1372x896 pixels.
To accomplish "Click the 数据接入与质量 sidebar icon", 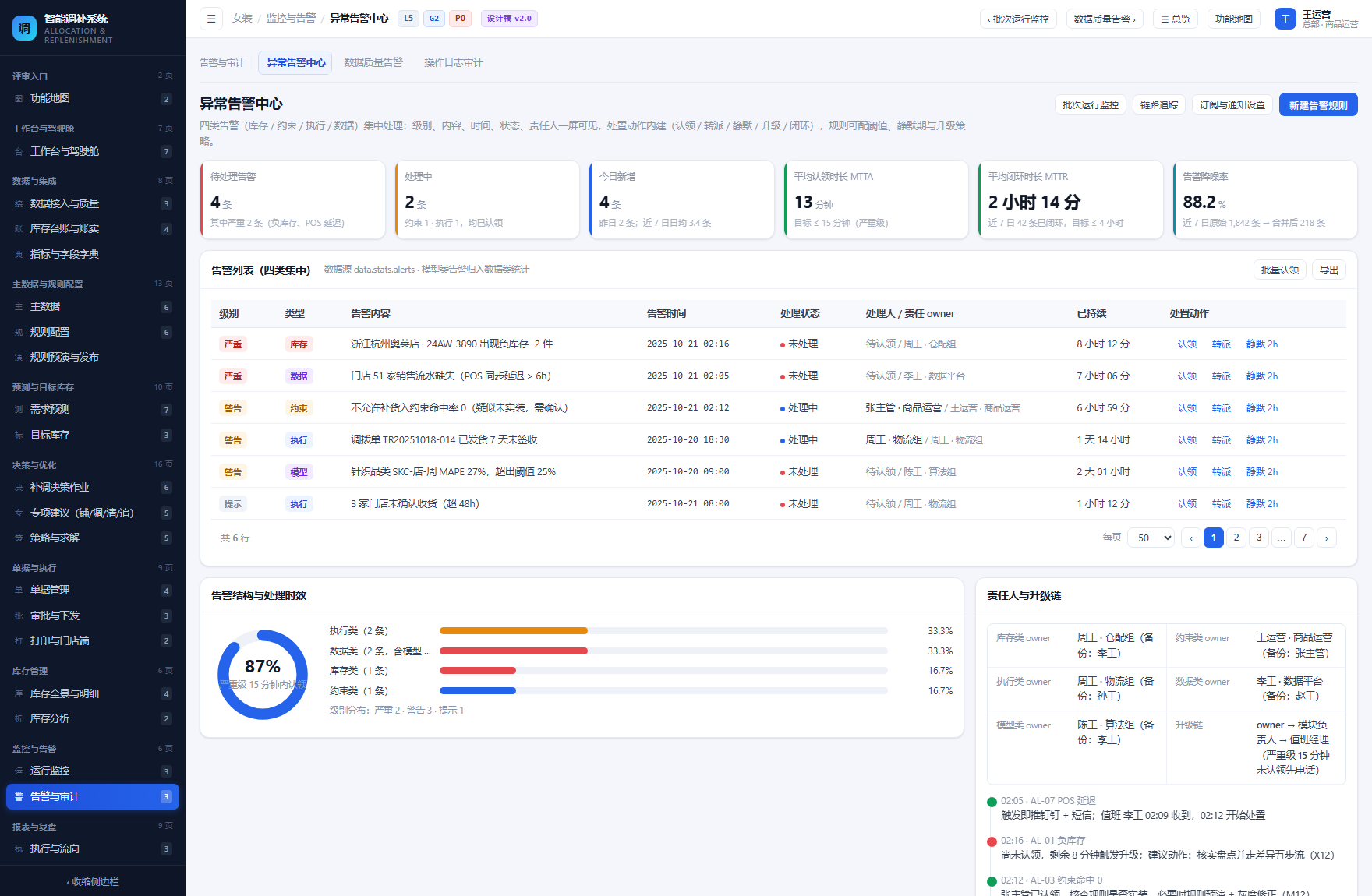I will (x=19, y=204).
